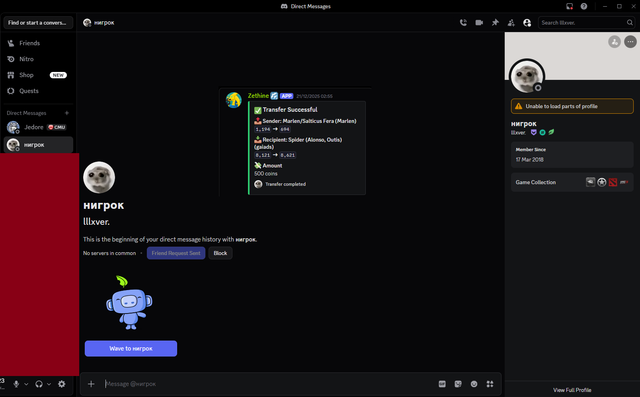Toggle headphone deafen
The height and width of the screenshot is (397, 640).
pyautogui.click(x=39, y=384)
